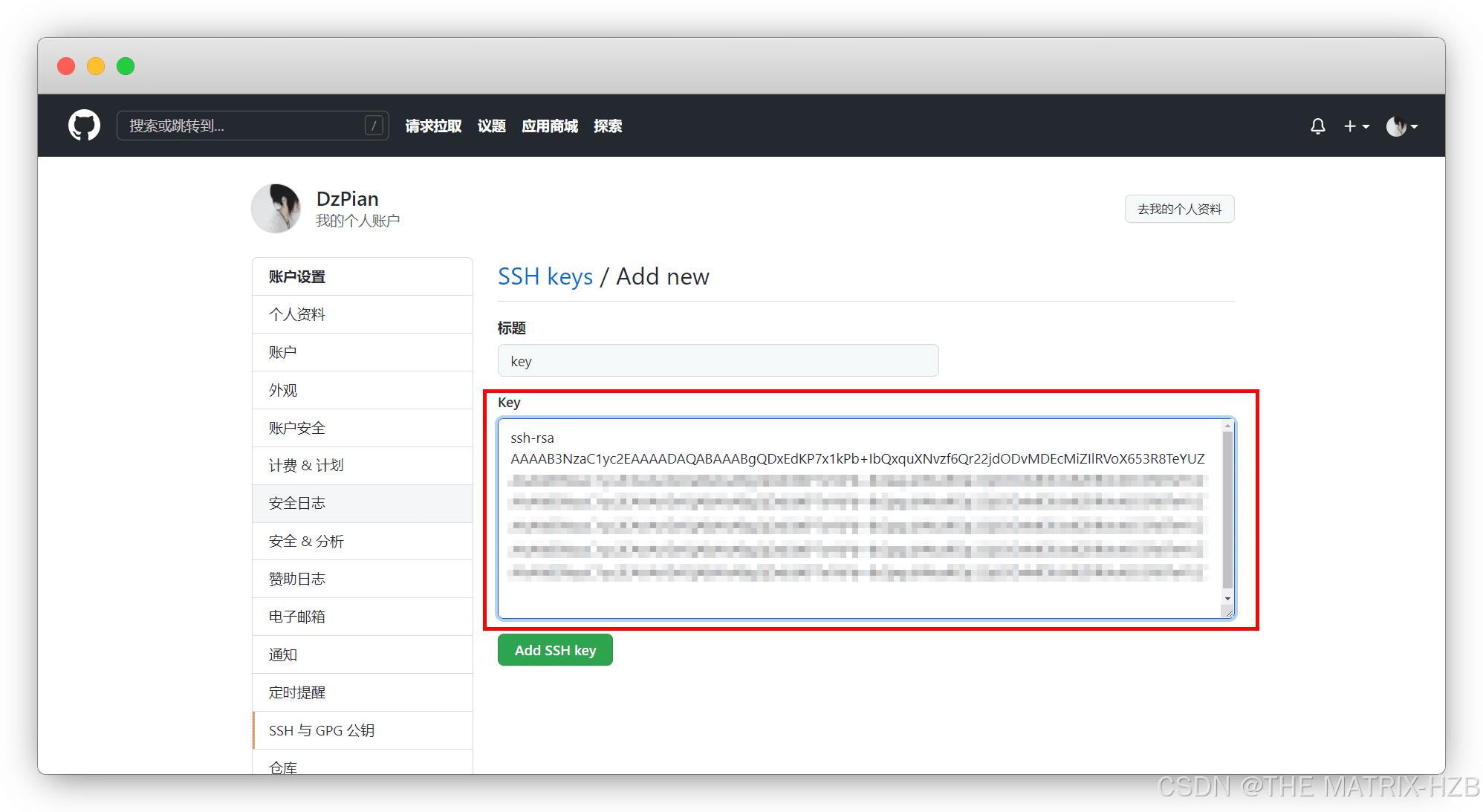Click the DzPian profile avatar
The image size is (1483, 812).
276,209
